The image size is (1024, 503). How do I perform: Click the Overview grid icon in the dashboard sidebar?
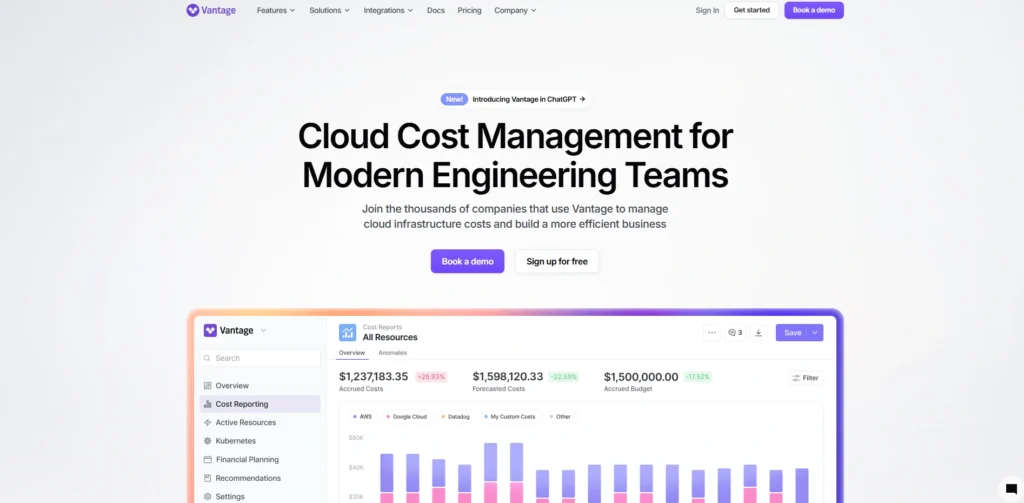click(208, 386)
